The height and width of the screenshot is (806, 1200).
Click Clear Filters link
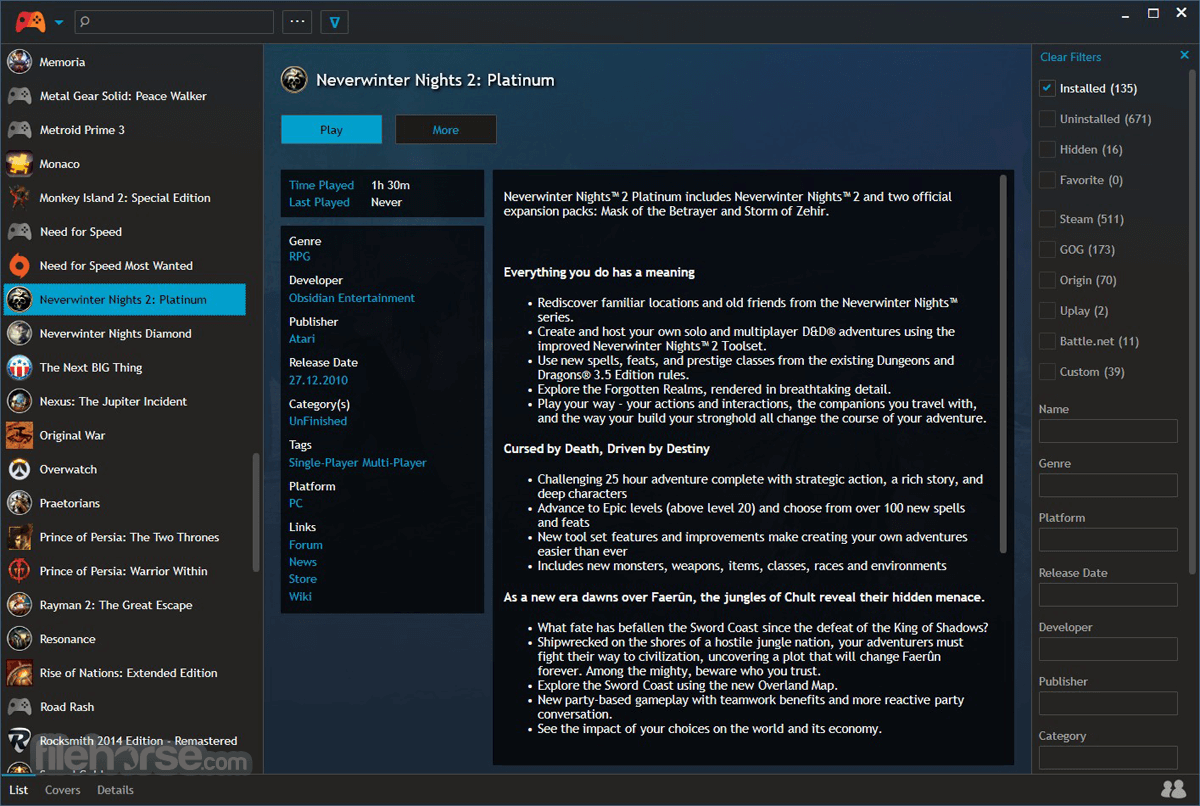1071,57
